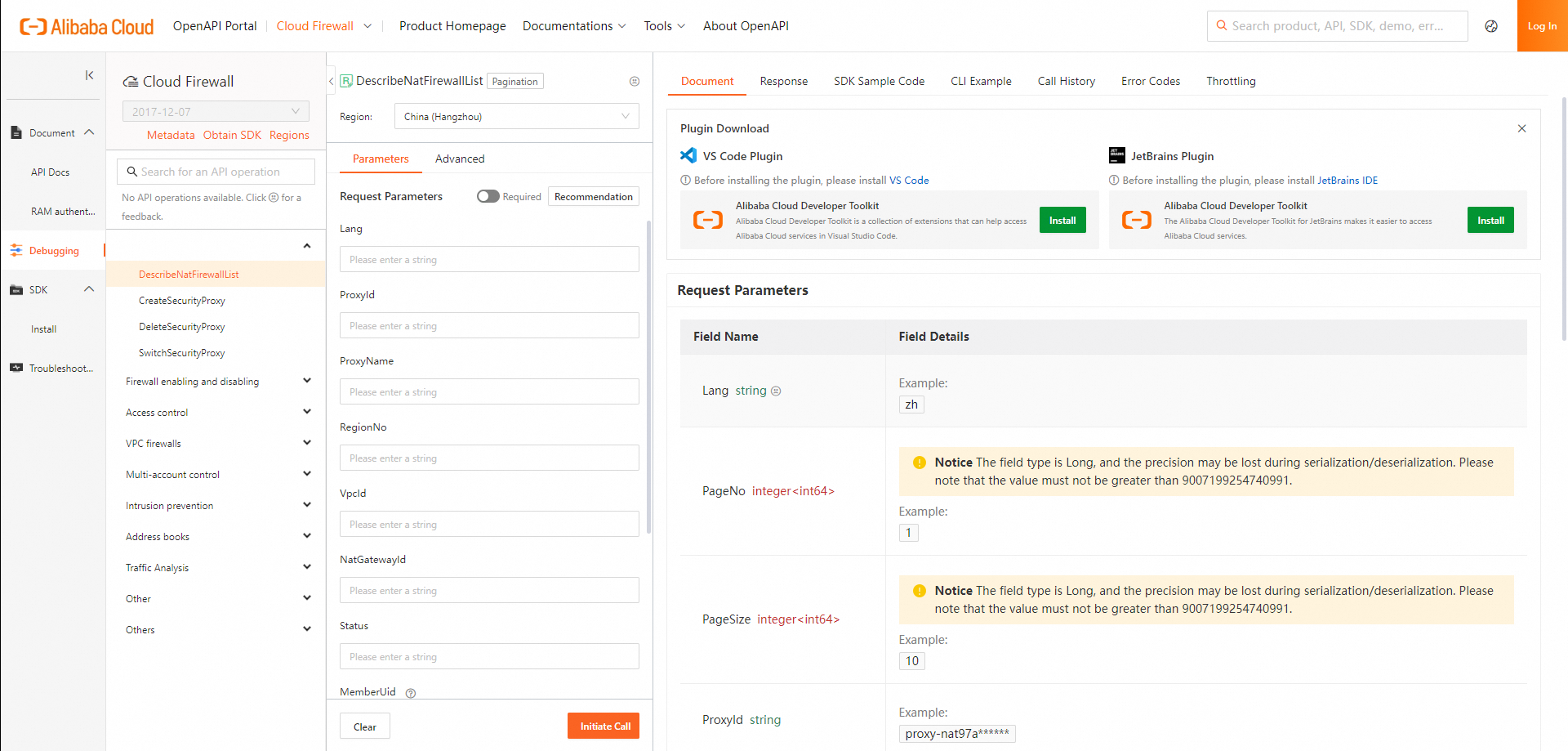This screenshot has height=751, width=1568.
Task: Open the API version 2017-12-07 dropdown
Action: point(216,112)
